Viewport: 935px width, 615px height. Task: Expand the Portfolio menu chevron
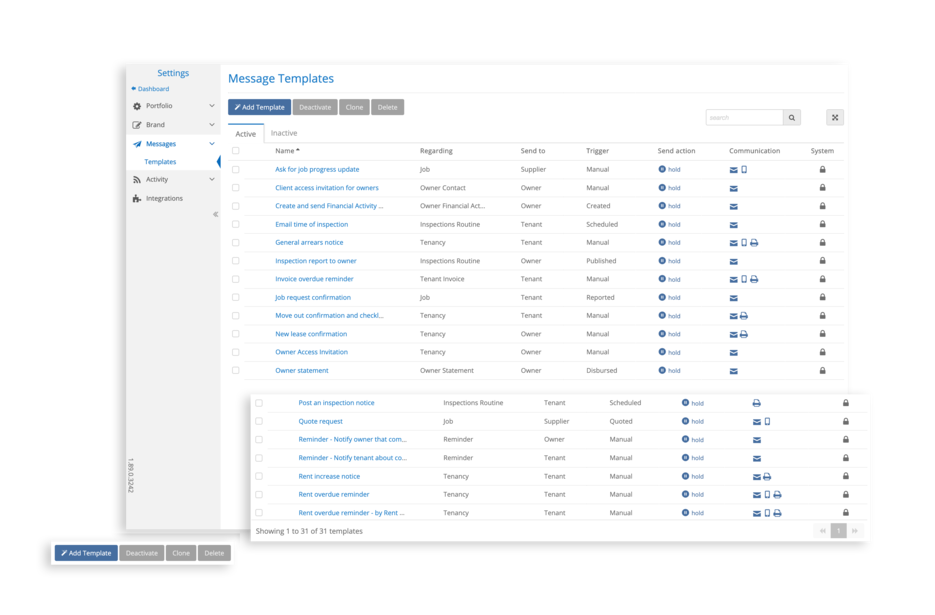click(212, 106)
